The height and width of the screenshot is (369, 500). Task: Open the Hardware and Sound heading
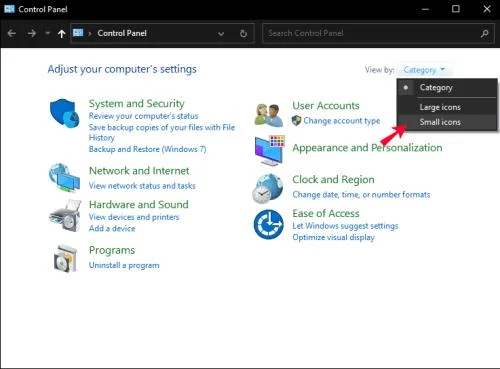[x=139, y=204]
